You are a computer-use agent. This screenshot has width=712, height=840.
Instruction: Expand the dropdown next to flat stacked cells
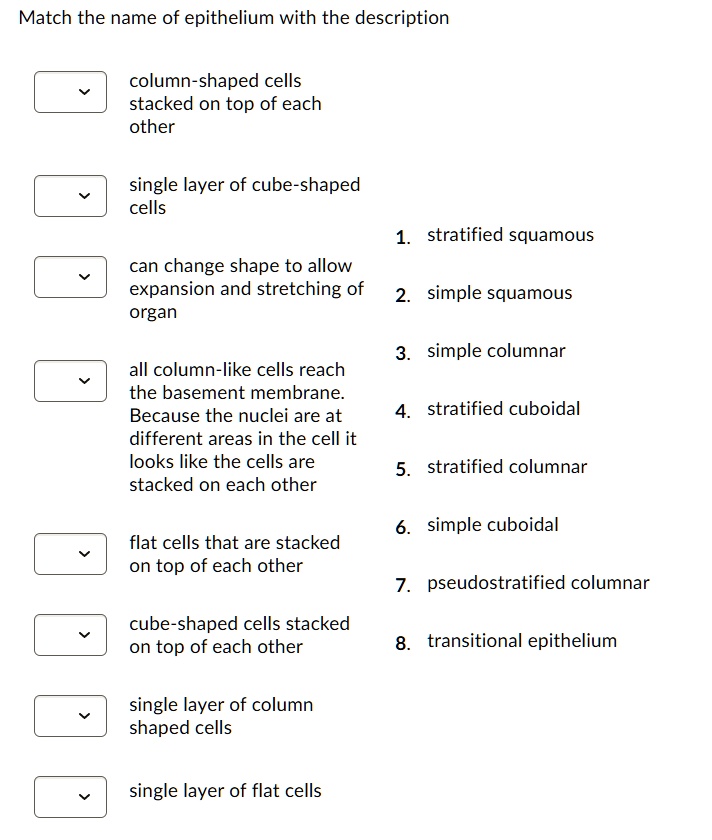pos(70,553)
